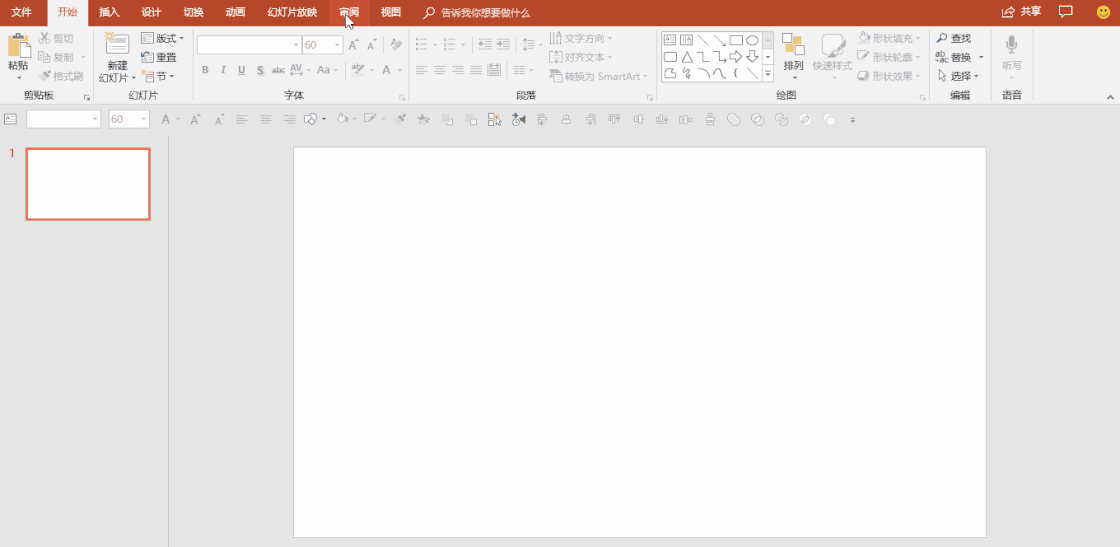Select the rectangle shape in shapes gallery

click(736, 40)
